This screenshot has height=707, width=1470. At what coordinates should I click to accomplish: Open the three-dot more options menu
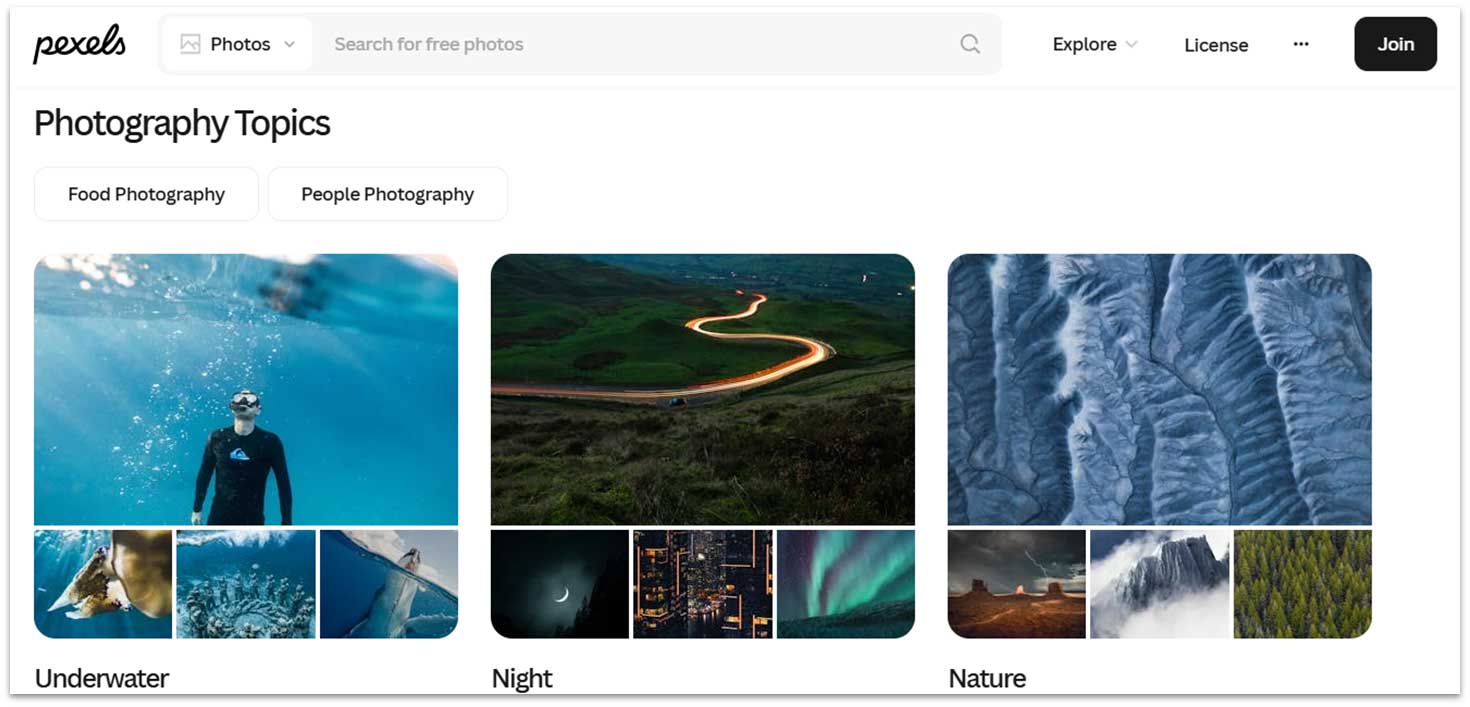(1300, 44)
